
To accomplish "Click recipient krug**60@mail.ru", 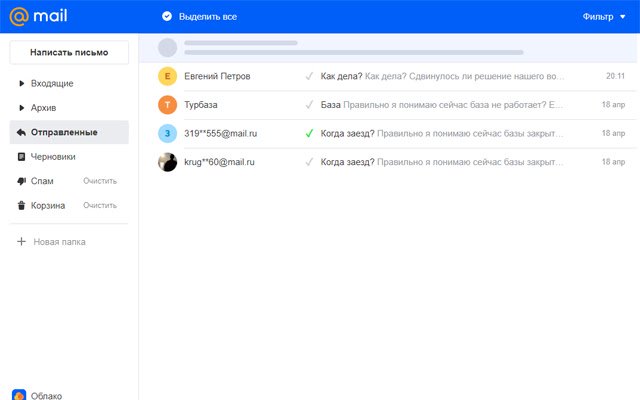I will click(219, 162).
